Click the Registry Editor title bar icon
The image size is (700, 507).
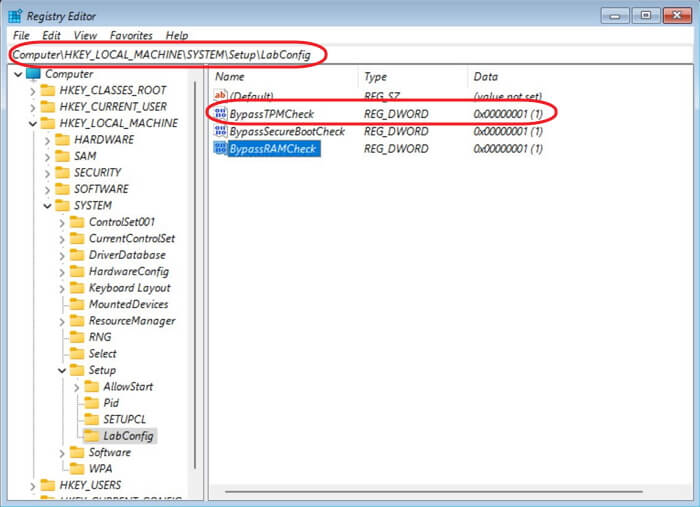point(15,16)
